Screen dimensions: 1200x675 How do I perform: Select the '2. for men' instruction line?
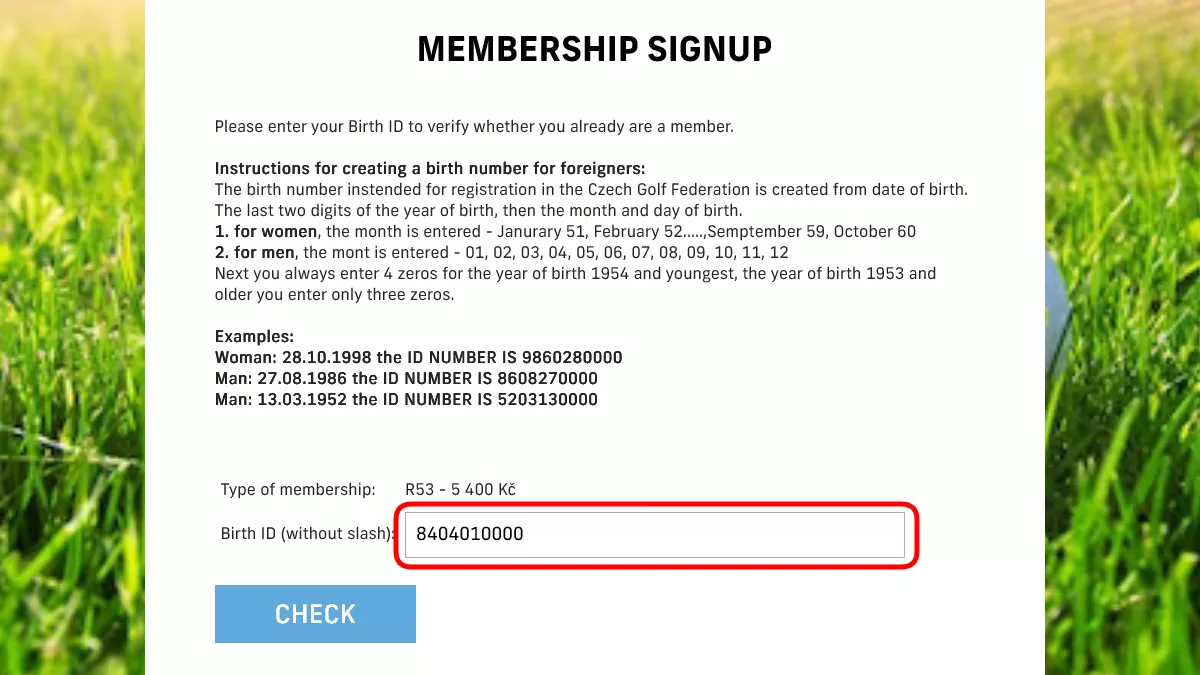pyautogui.click(x=501, y=253)
